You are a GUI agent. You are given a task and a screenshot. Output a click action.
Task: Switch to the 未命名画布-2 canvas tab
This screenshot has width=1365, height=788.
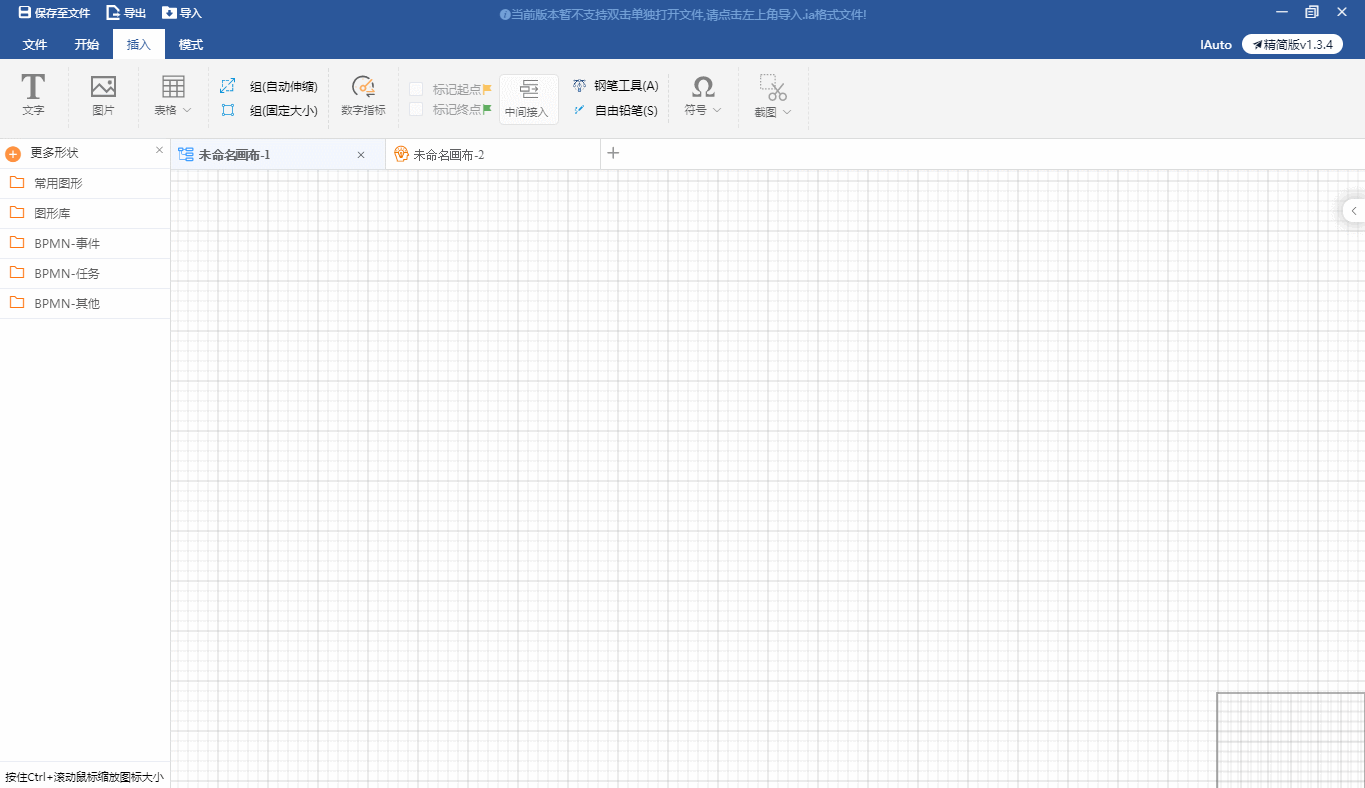pyautogui.click(x=448, y=155)
